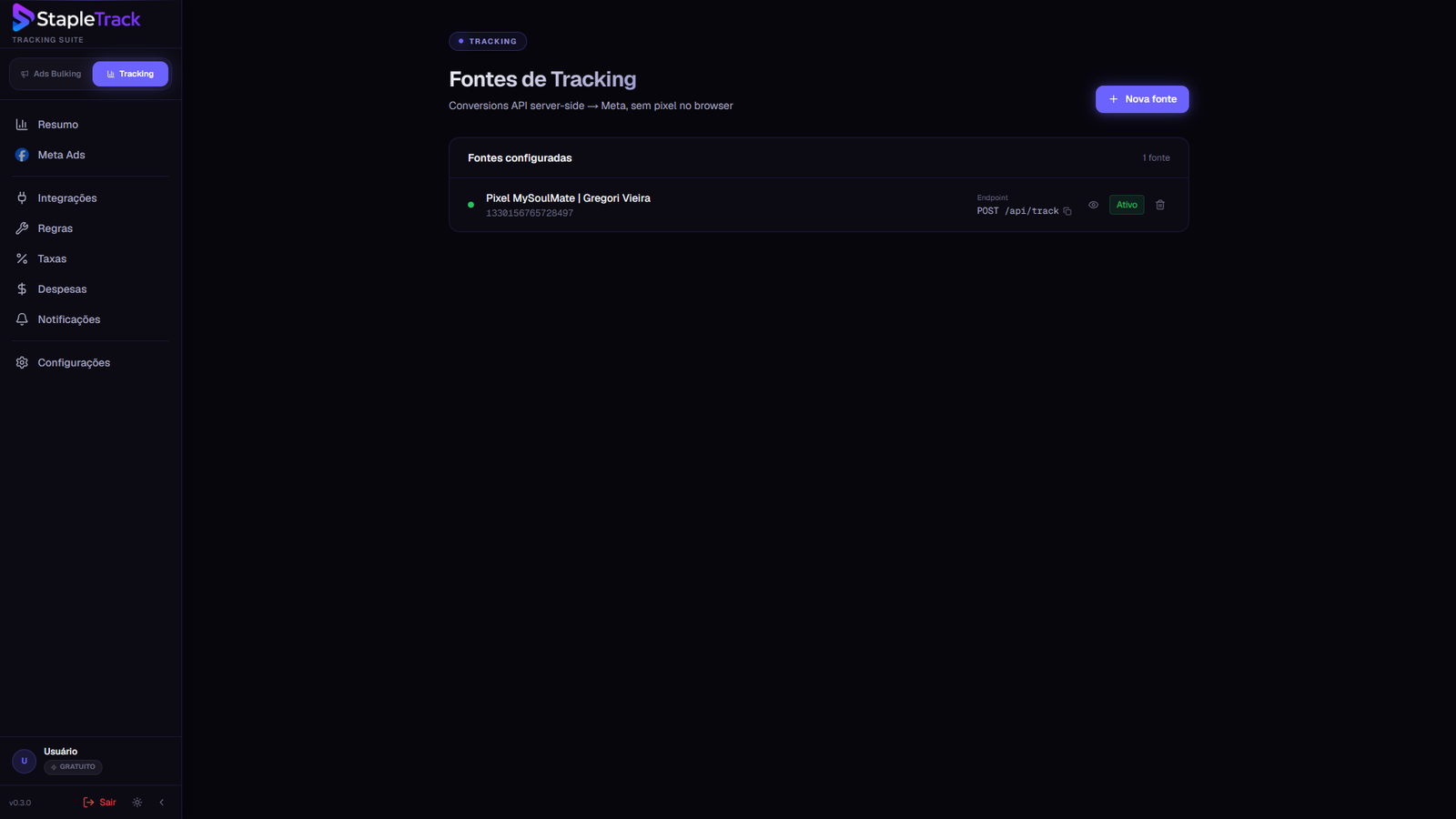Click the Nova fonte button
Viewport: 1456px width, 819px height.
tap(1142, 99)
